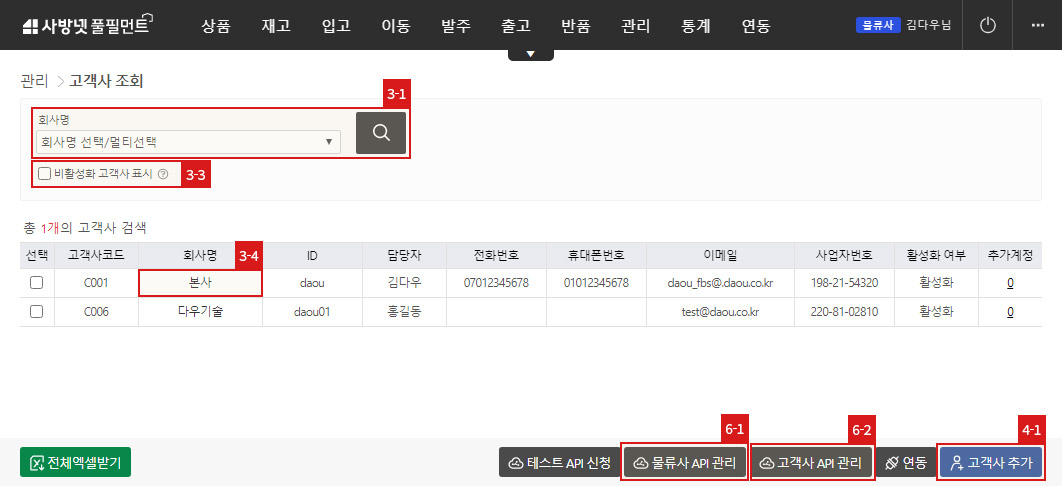Click the Sabangnet Fulfillment logo
1062x486 pixels.
(89, 26)
